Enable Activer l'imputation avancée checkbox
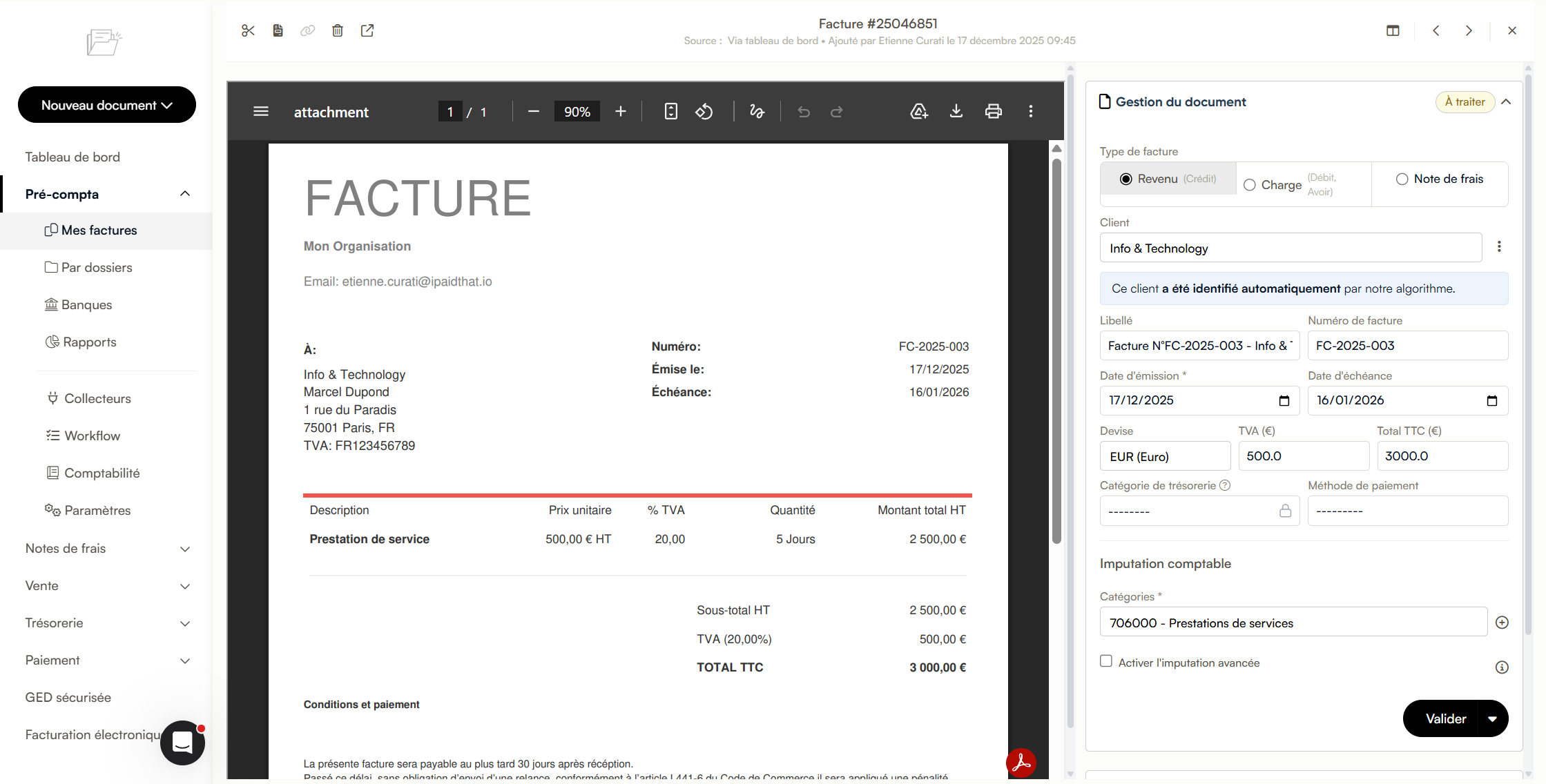 (1106, 661)
